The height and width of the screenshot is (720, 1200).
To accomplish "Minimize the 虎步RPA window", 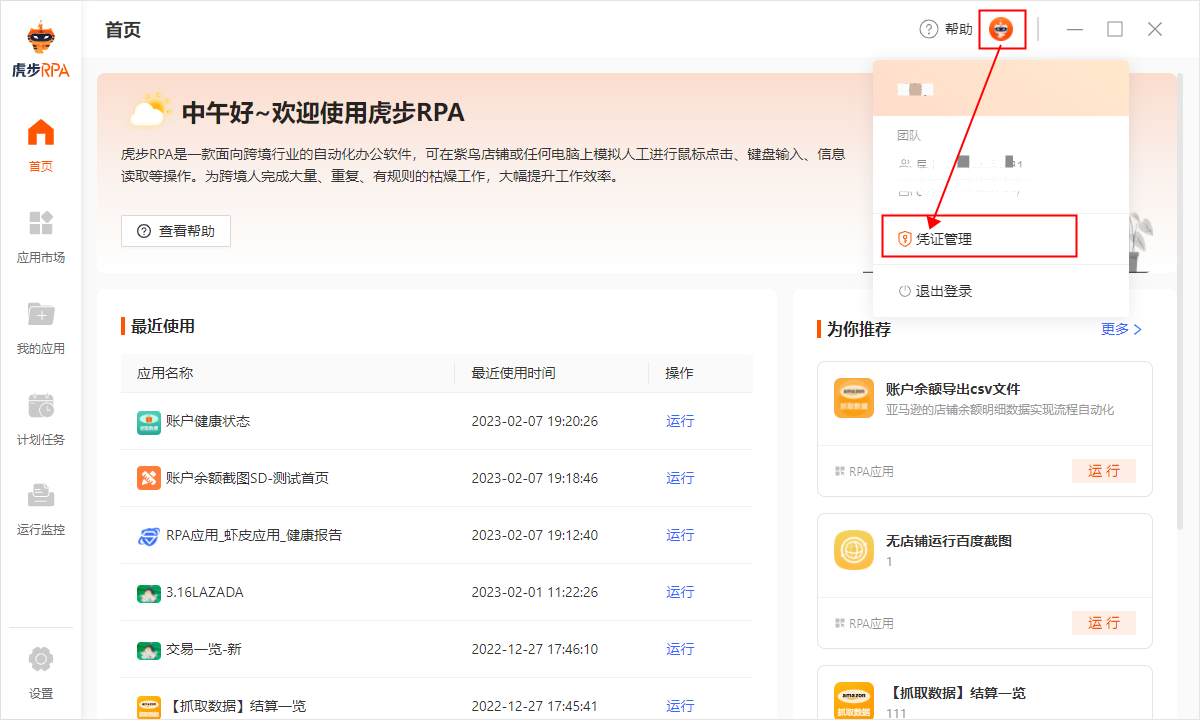I will click(1075, 29).
